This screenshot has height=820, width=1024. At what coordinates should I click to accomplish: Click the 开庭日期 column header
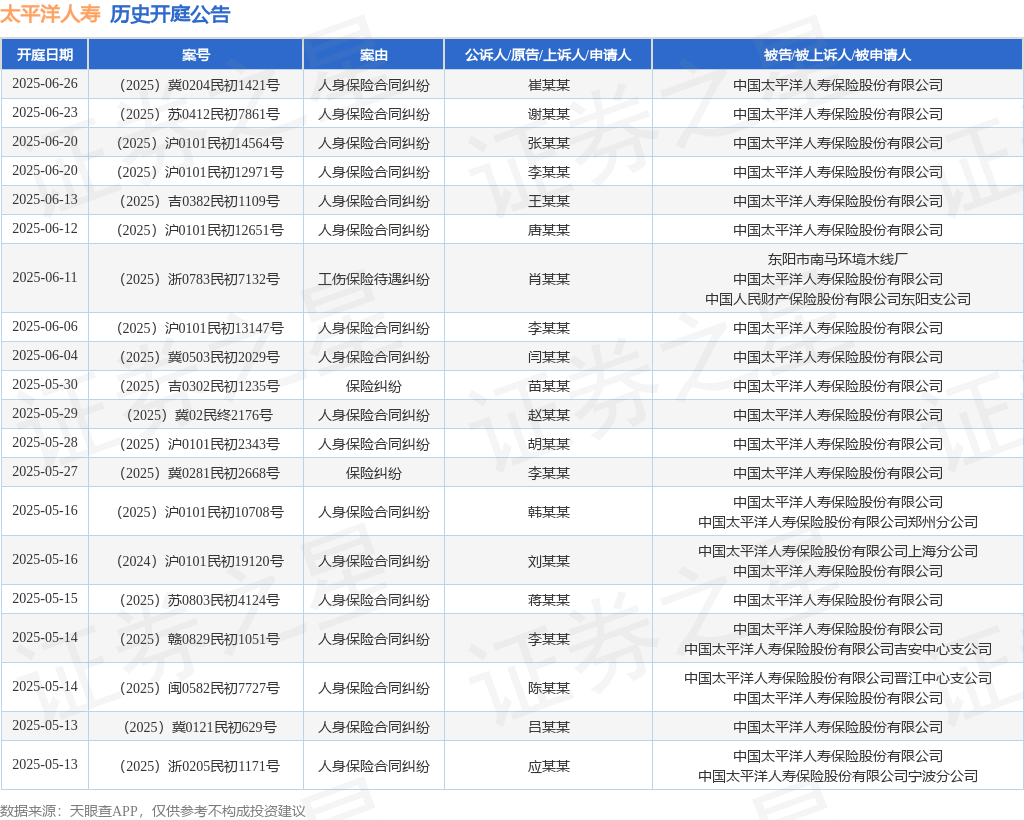pos(44,55)
